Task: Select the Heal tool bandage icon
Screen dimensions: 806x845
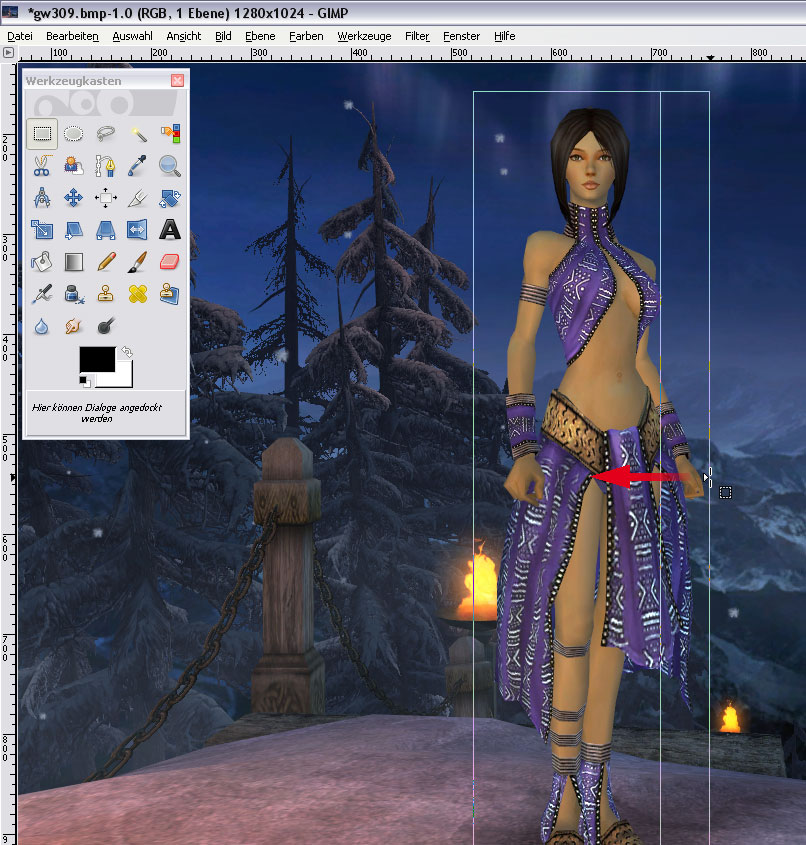Action: click(138, 294)
